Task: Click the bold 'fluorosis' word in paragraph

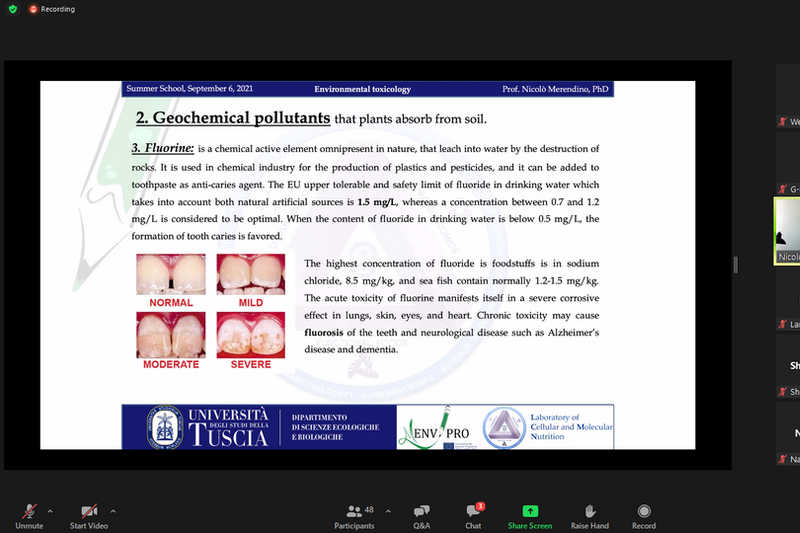Action: click(323, 333)
